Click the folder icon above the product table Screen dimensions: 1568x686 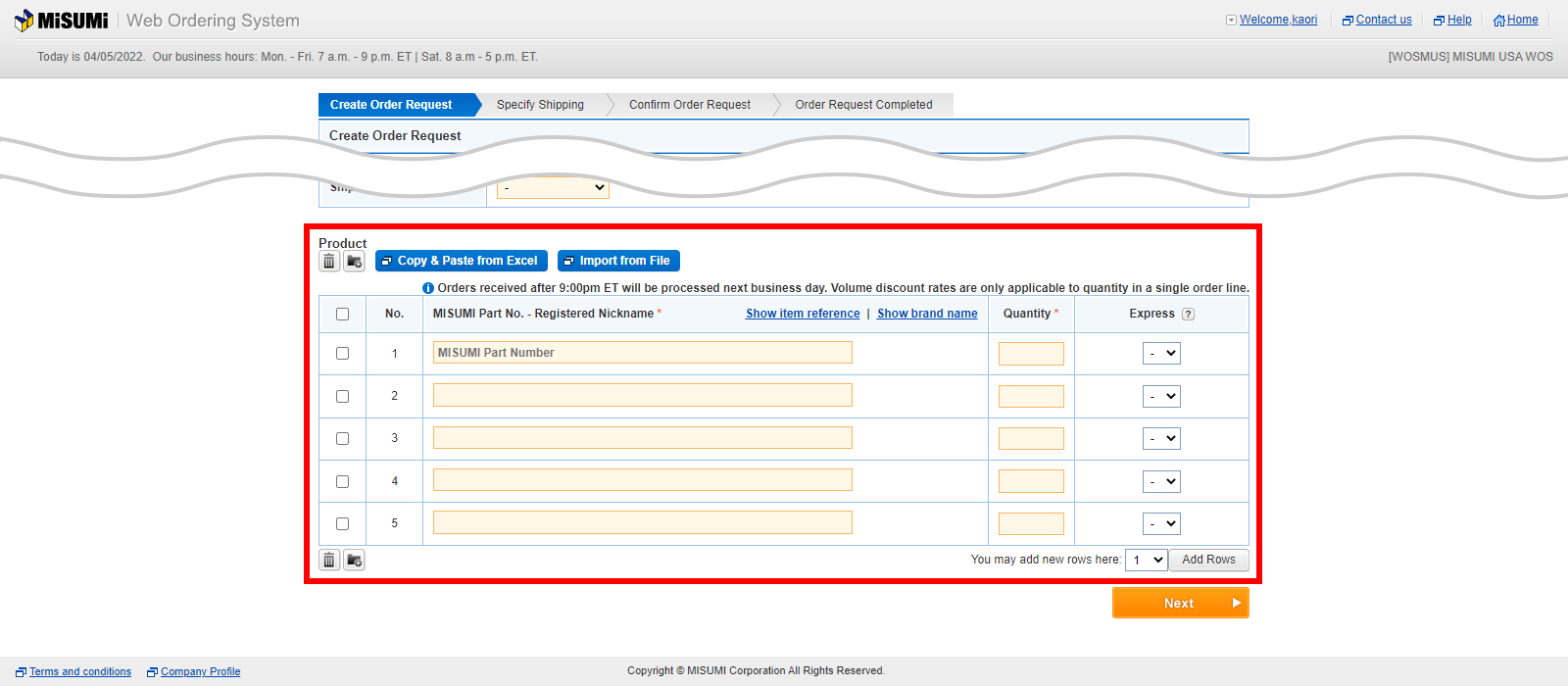(x=355, y=262)
